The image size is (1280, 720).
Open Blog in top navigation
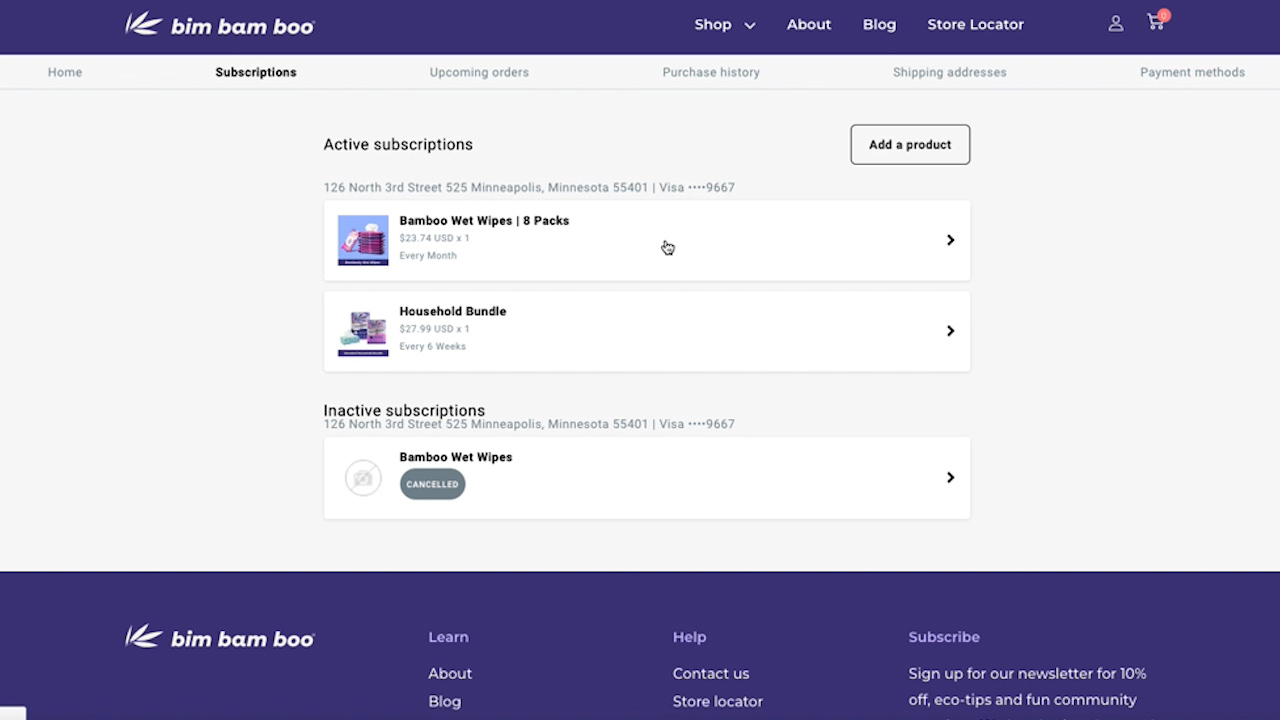pyautogui.click(x=880, y=24)
